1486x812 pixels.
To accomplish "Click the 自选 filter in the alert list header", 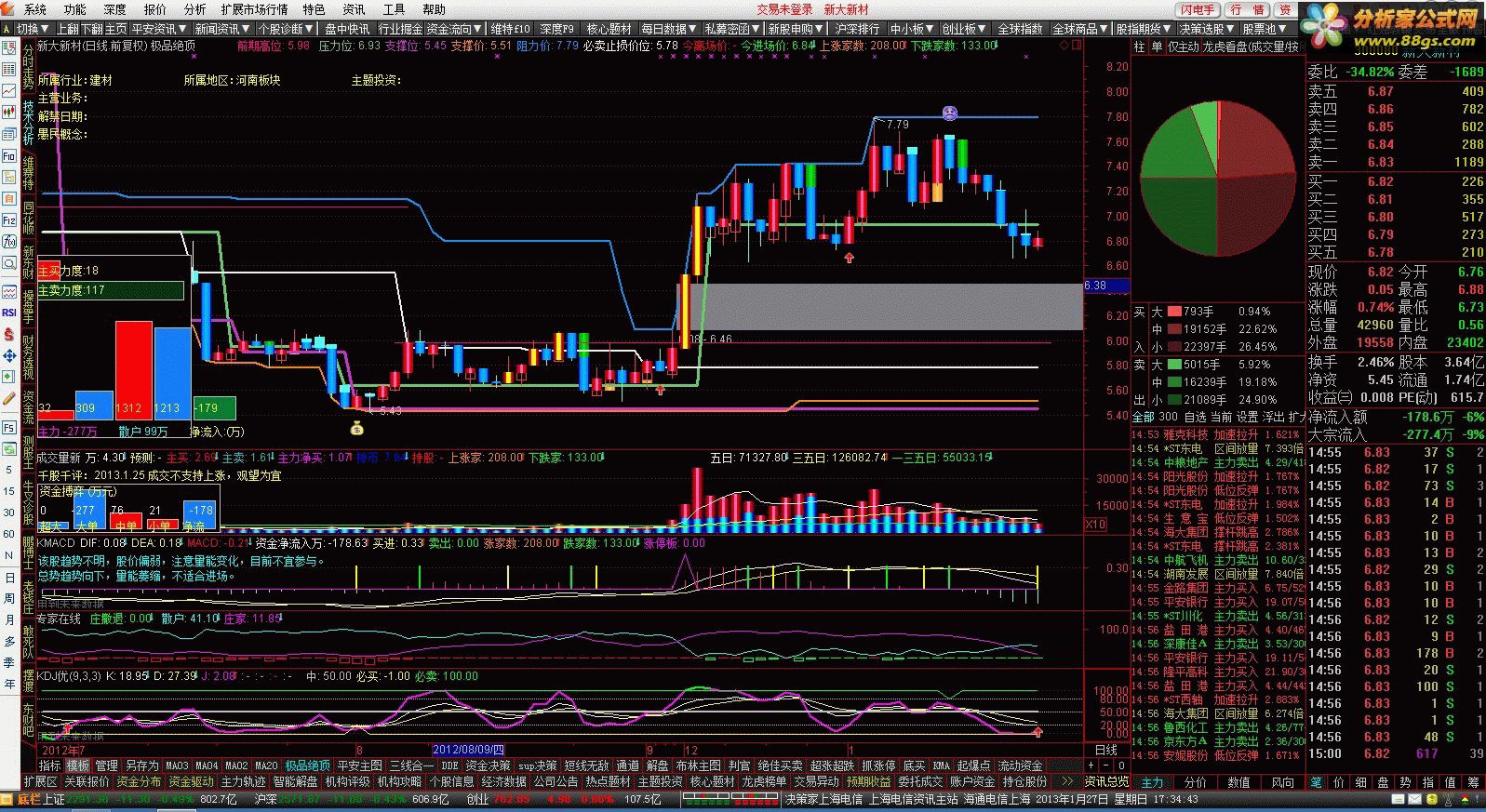I will coord(1196,417).
